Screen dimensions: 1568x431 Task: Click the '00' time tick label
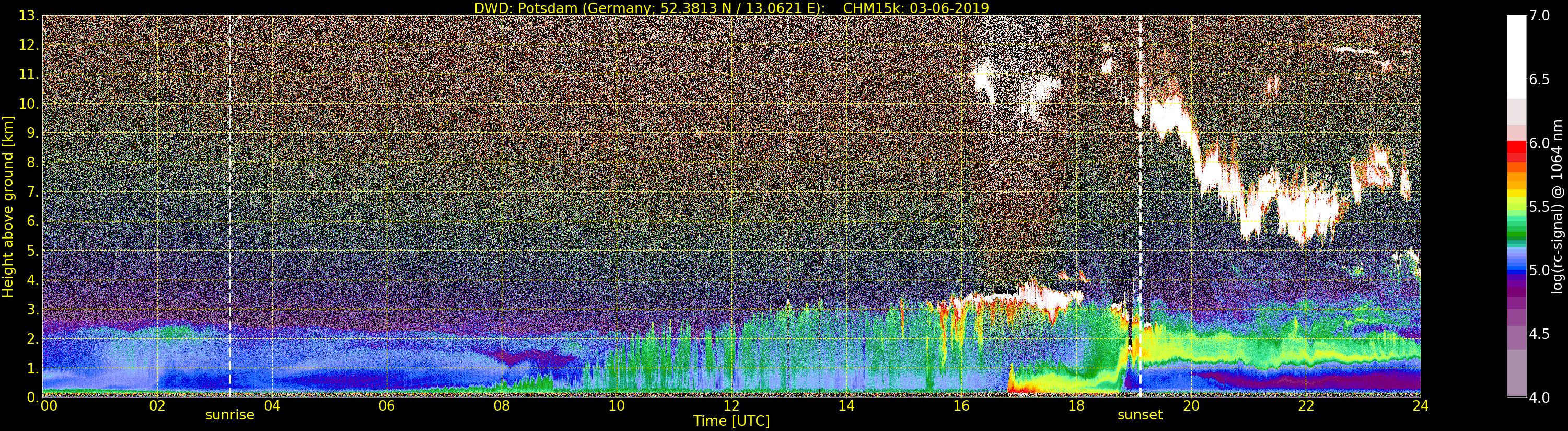coord(49,405)
